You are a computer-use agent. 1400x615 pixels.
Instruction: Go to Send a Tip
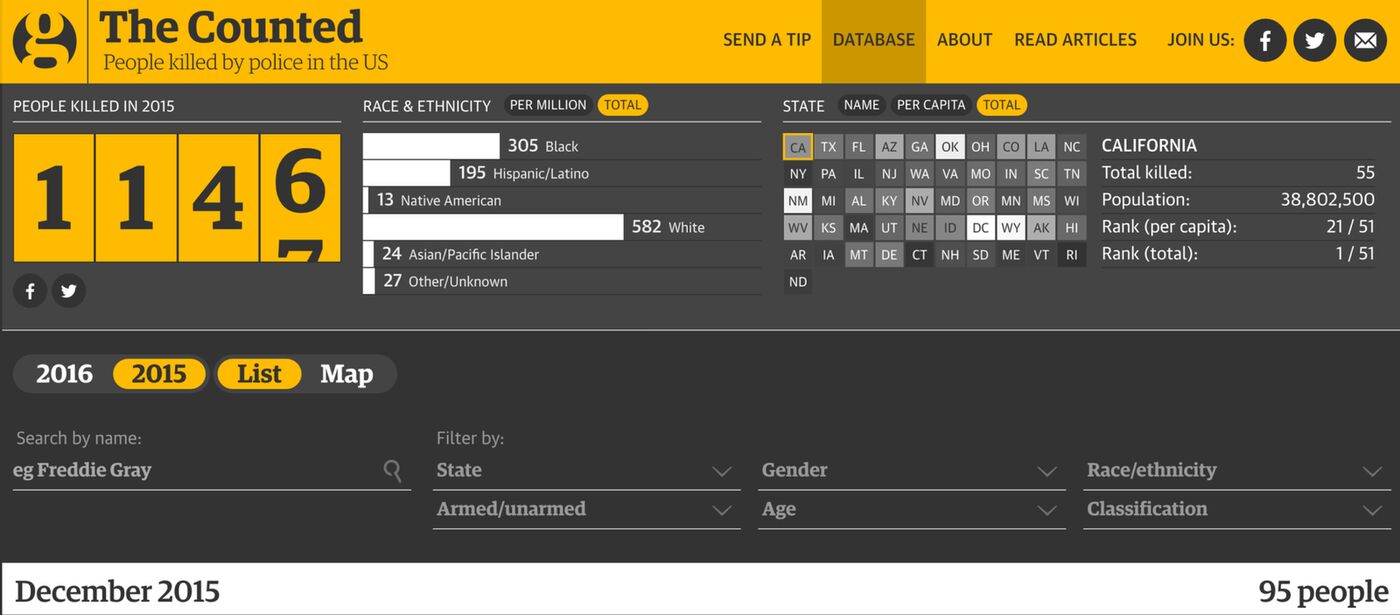point(767,40)
